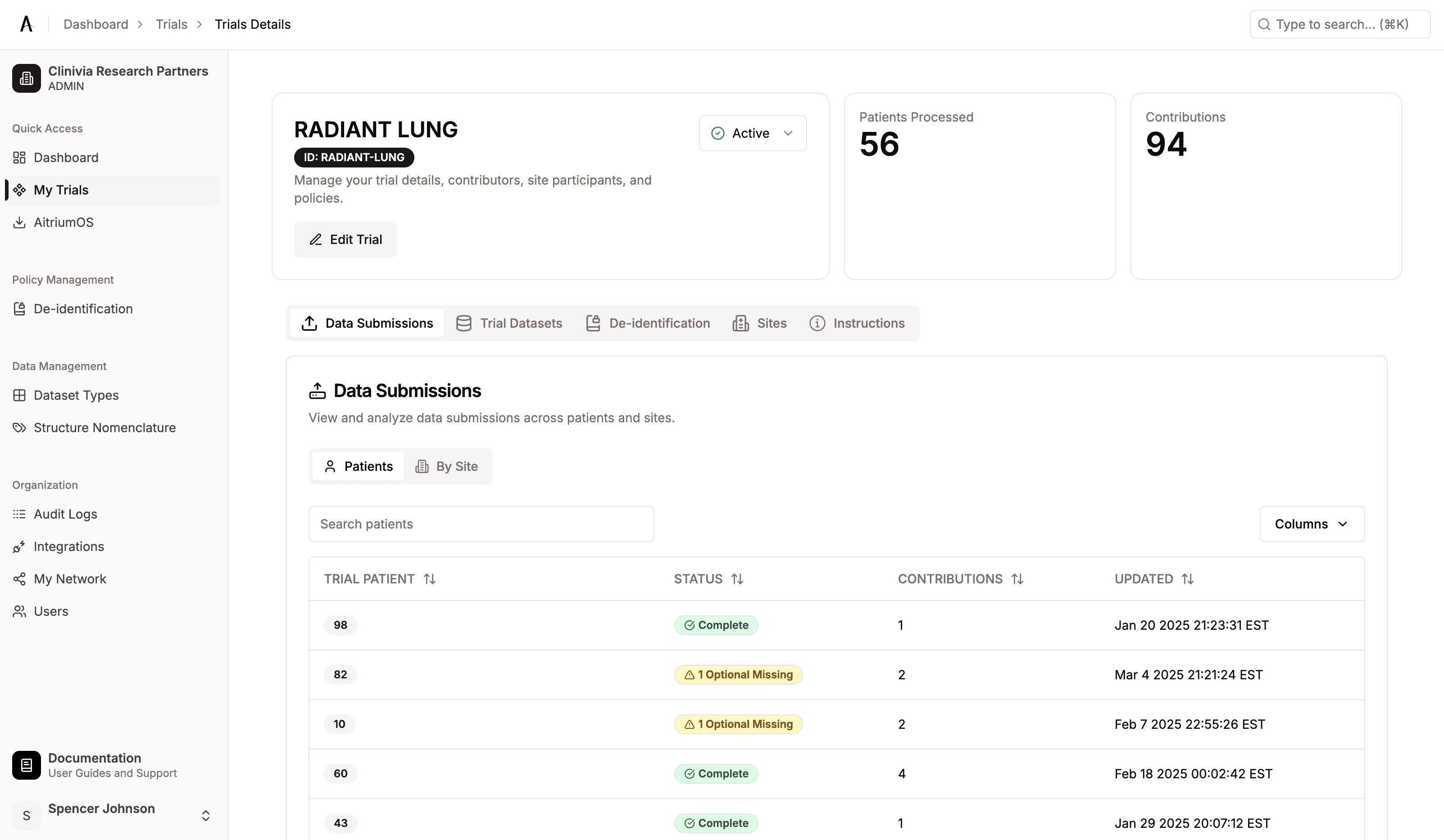Open the Sites tab
1444x840 pixels.
[x=759, y=324]
